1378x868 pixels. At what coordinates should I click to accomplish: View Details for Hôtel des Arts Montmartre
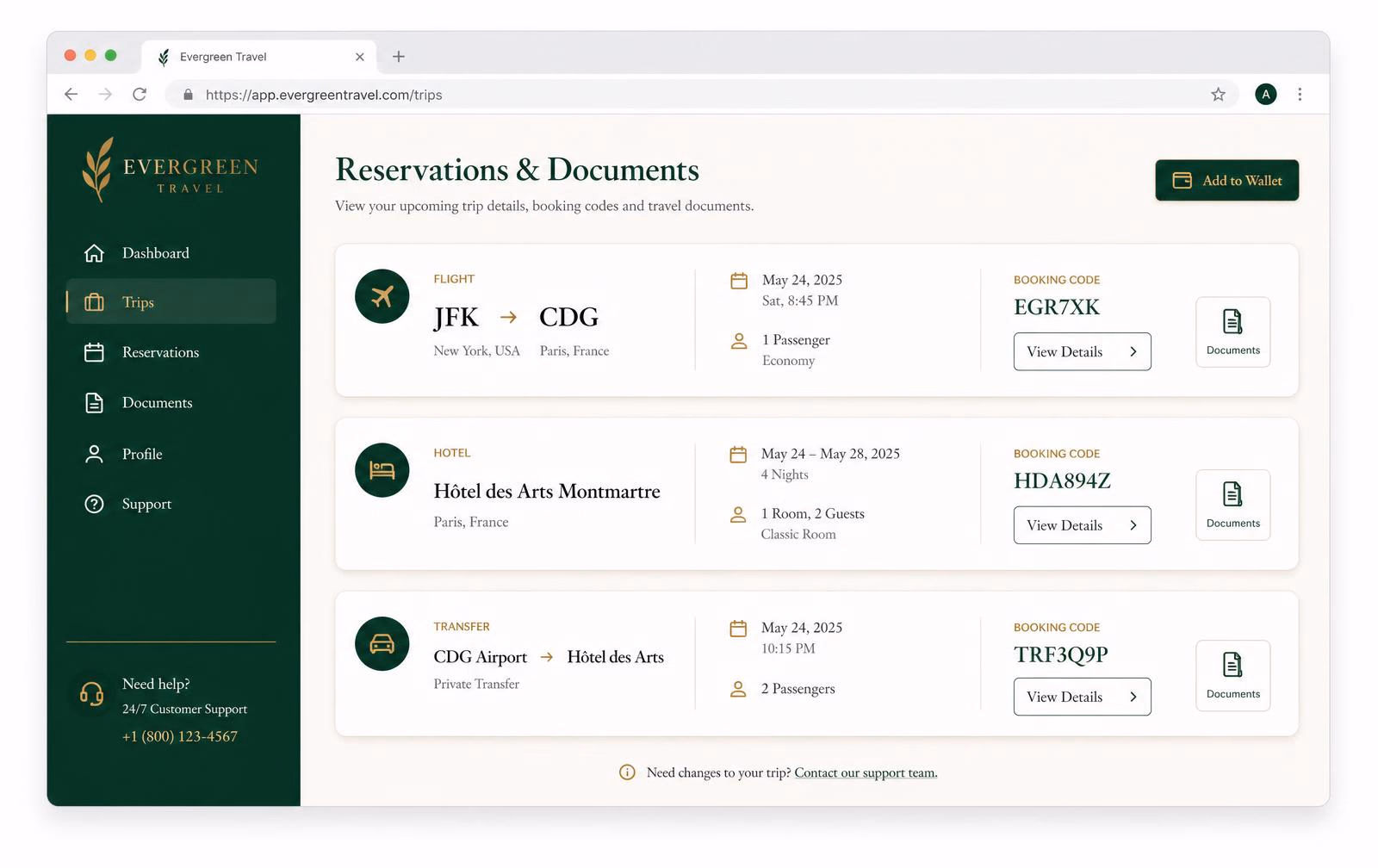[1082, 525]
